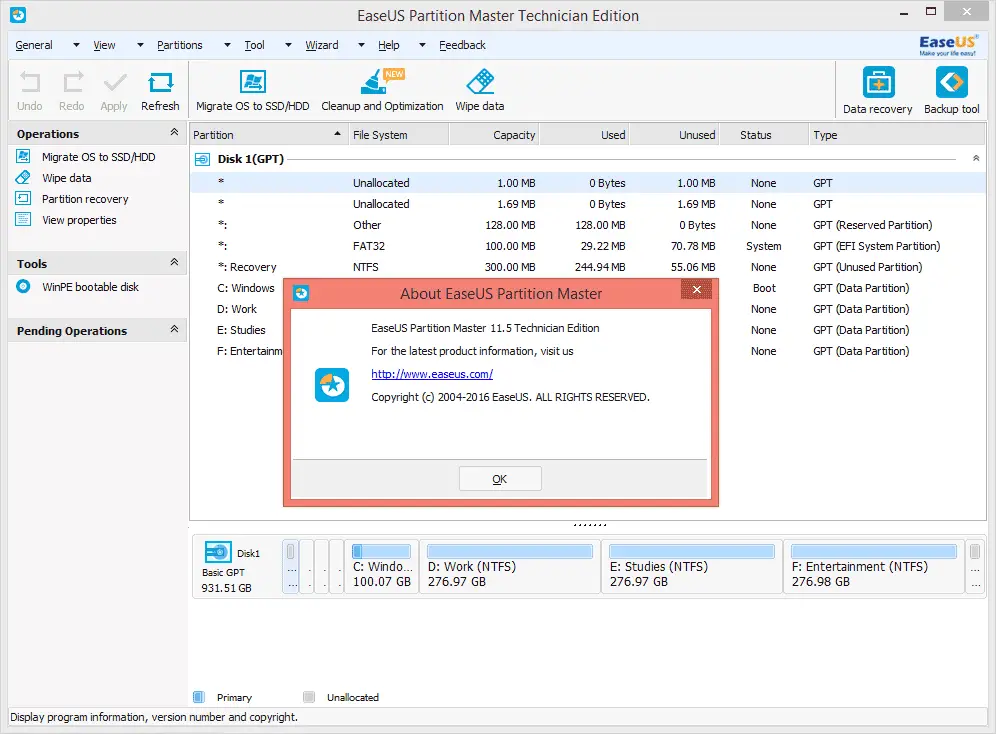Open the General menu
The image size is (996, 734).
point(34,45)
